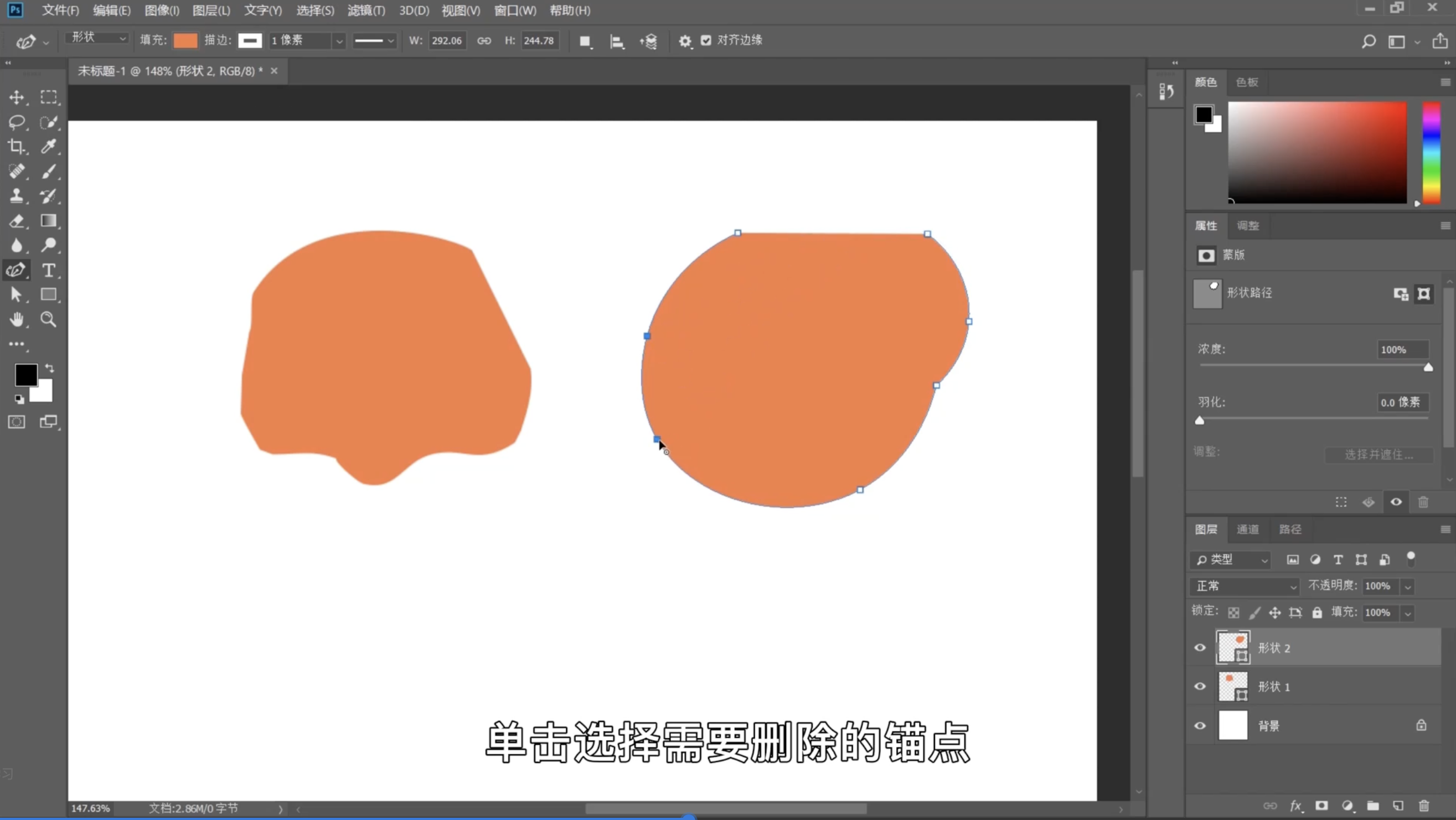Hide the 形状 2 layer
The image size is (1456, 820).
[x=1200, y=648]
